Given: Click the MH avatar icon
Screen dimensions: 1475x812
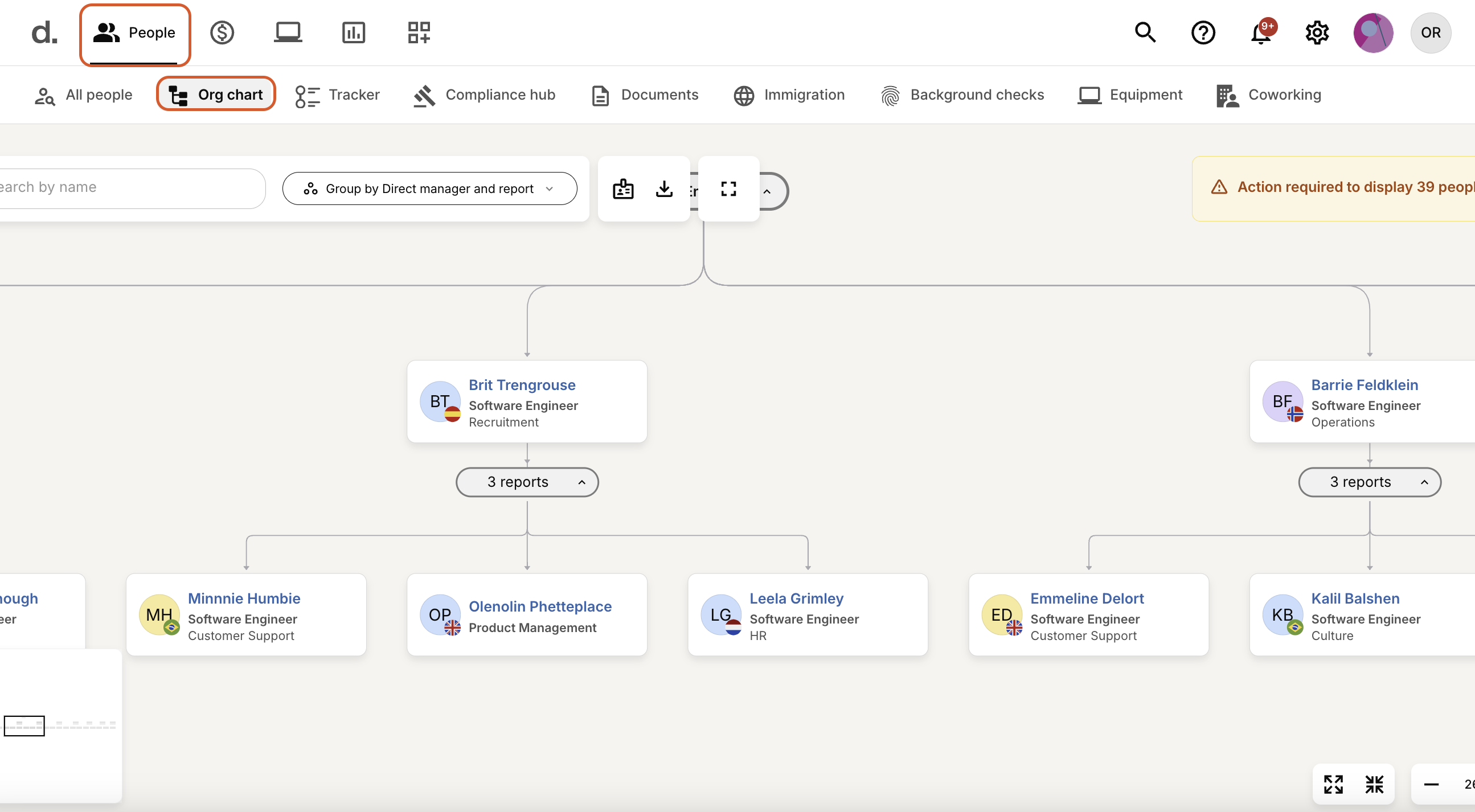Looking at the screenshot, I should click(x=159, y=614).
